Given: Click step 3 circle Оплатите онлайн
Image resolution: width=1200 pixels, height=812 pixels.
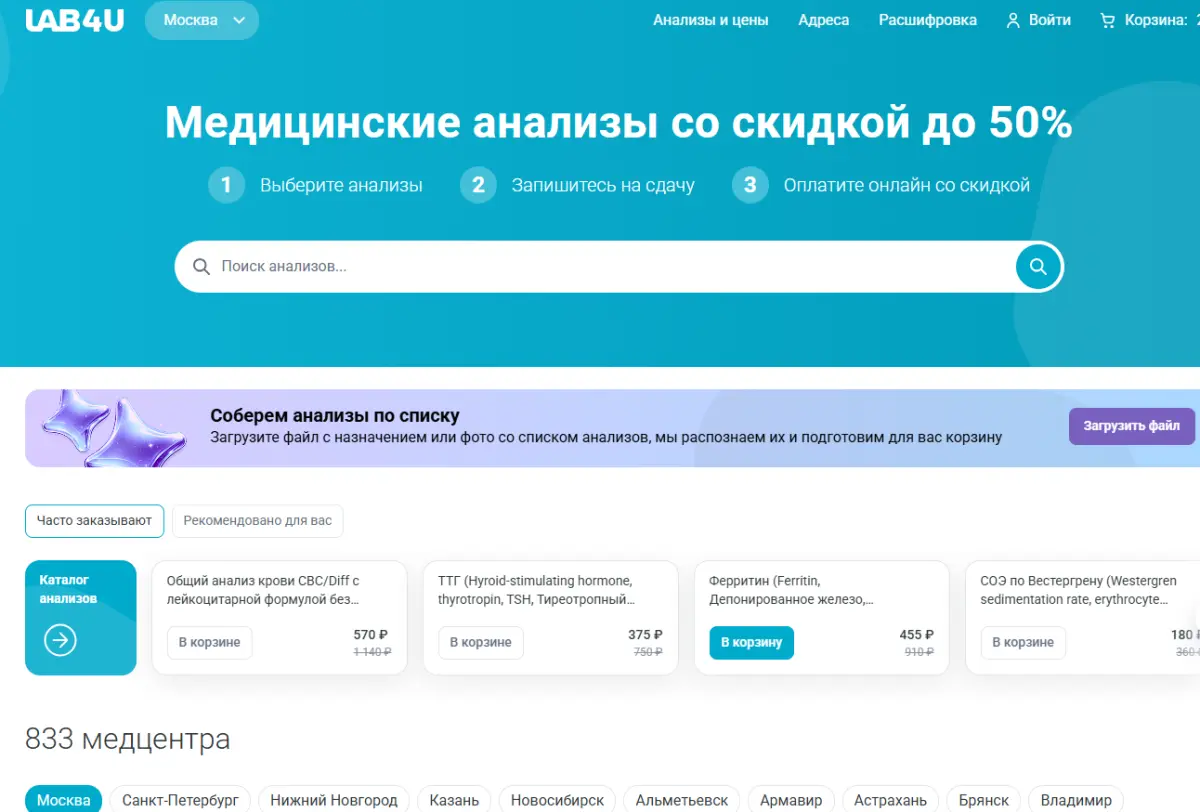Looking at the screenshot, I should (x=750, y=185).
